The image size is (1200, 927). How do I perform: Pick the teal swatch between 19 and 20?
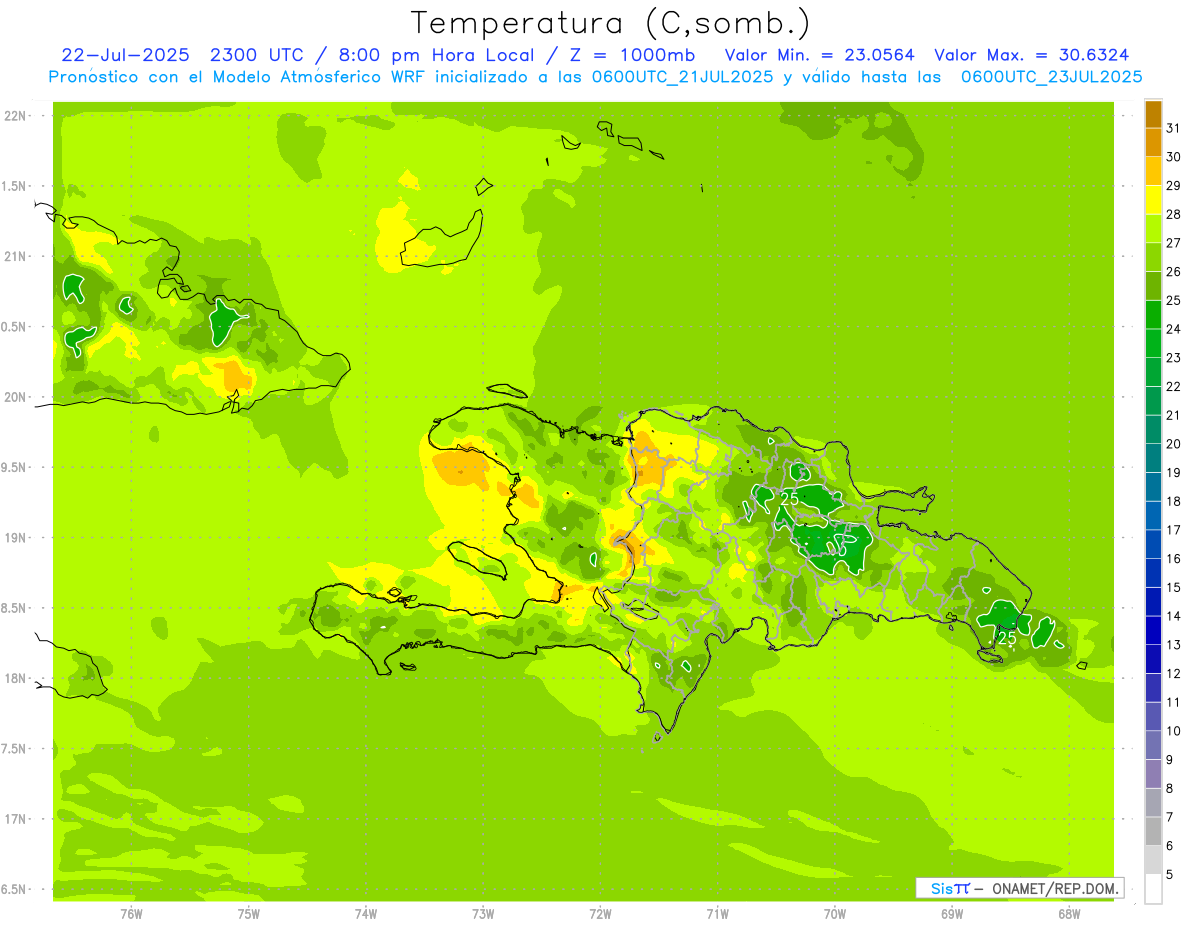[1153, 458]
